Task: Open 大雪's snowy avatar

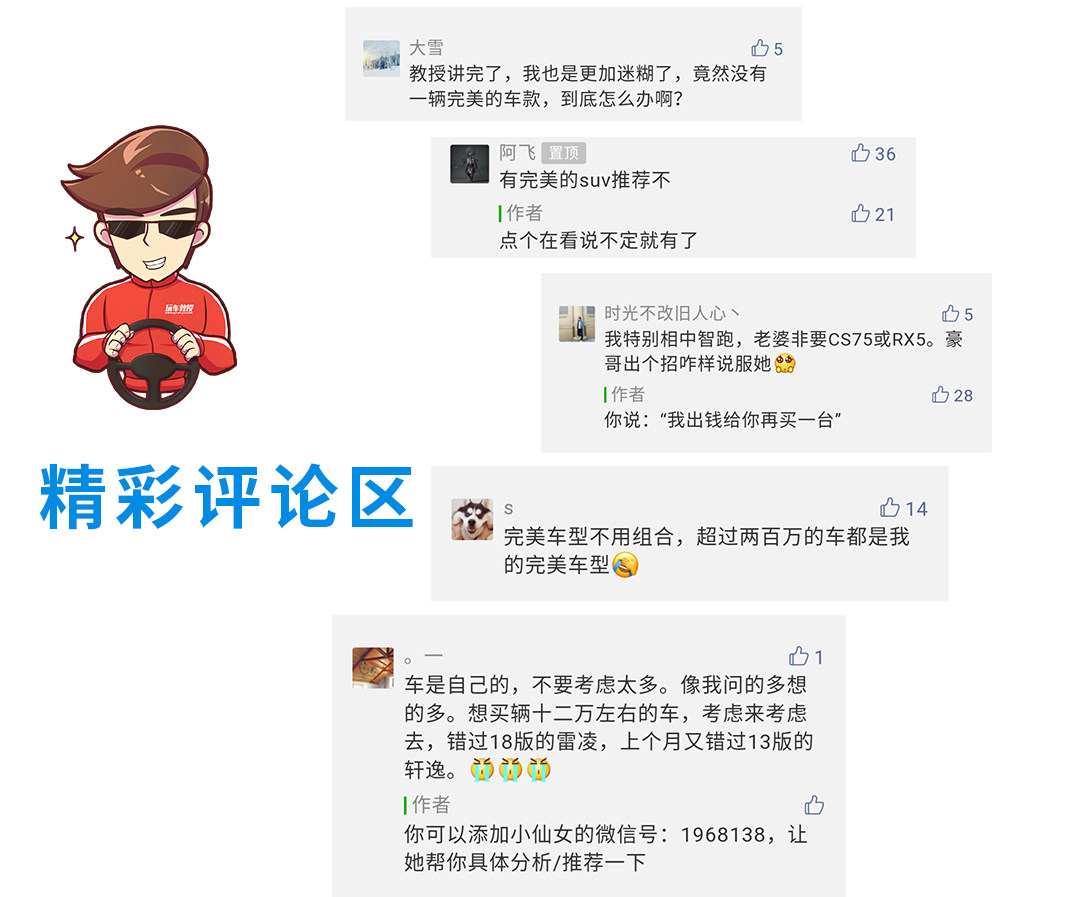Action: (382, 58)
